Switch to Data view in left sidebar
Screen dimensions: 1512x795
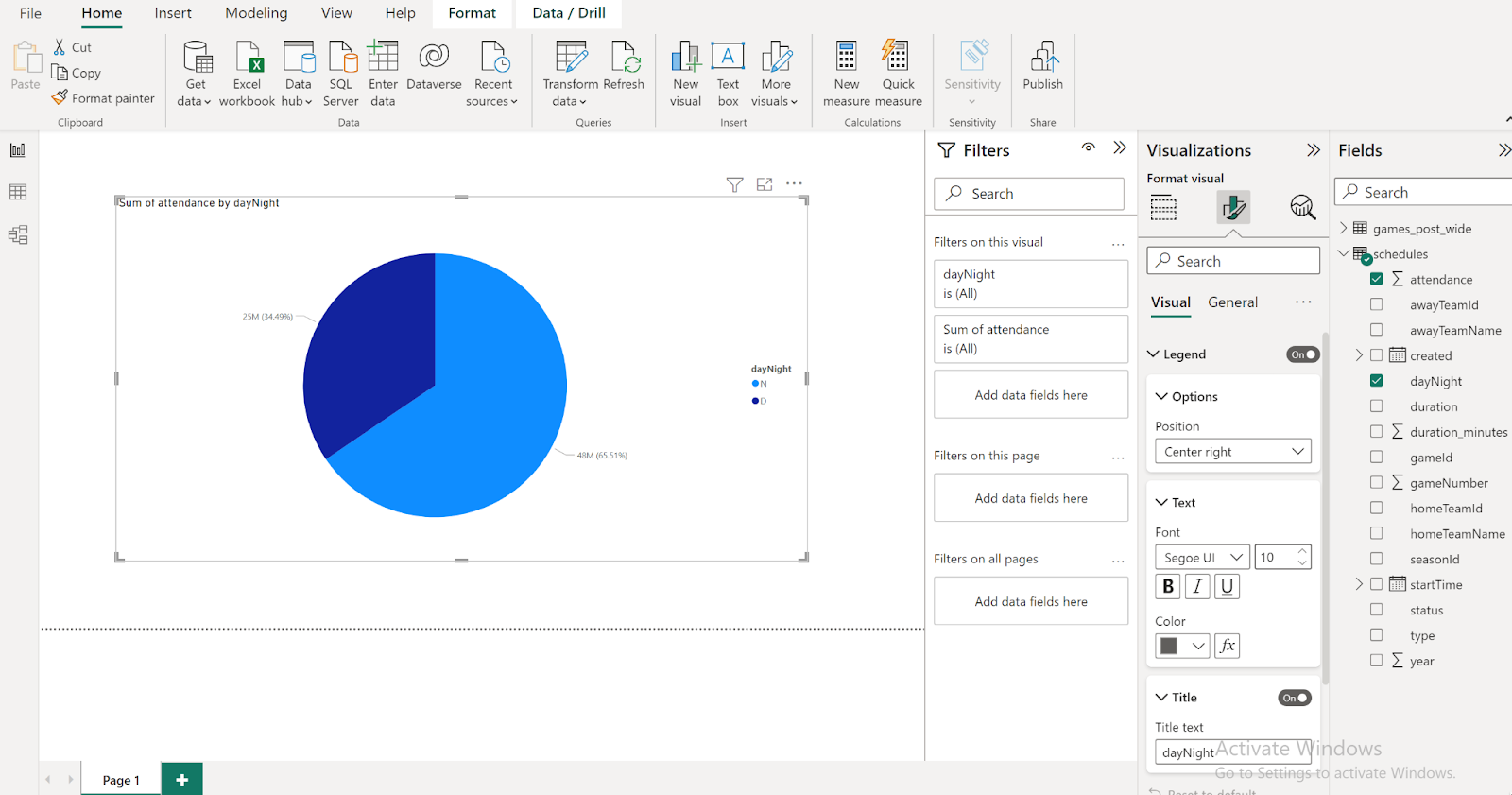18,193
